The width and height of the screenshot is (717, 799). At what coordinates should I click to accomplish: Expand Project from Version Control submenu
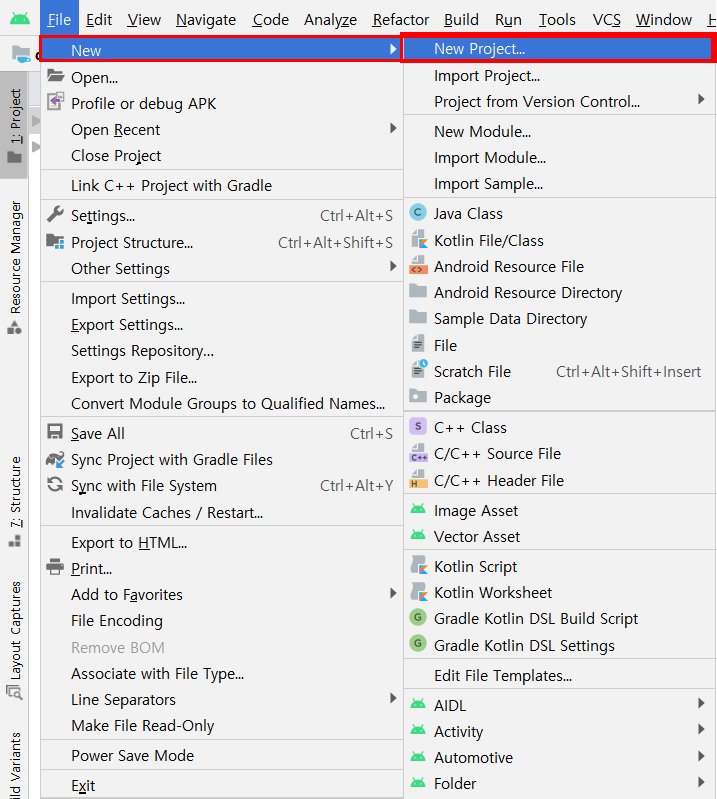pyautogui.click(x=701, y=99)
